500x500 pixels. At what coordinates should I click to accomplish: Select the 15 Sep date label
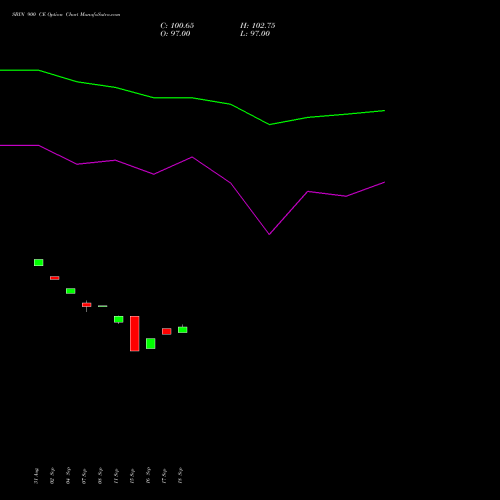[x=132, y=476]
